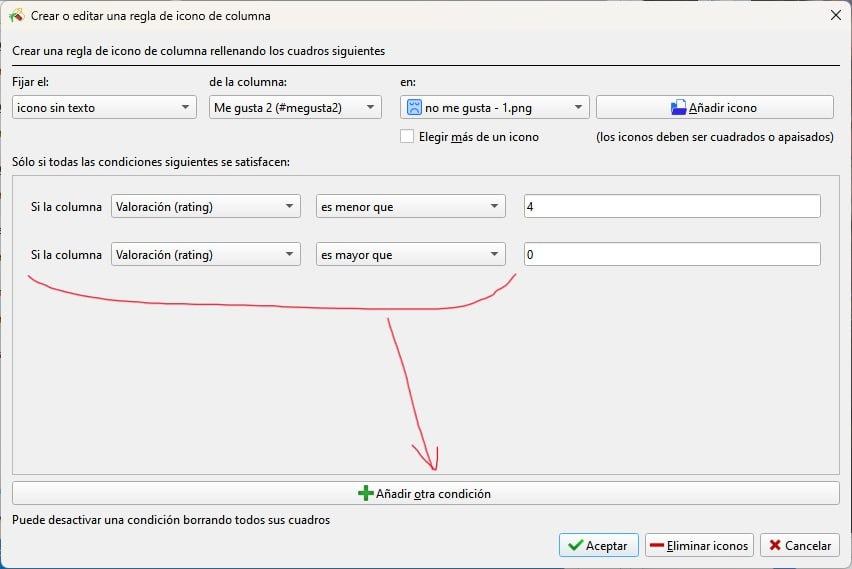
Task: Open the 'es mayor que' operator dropdown
Action: click(410, 254)
